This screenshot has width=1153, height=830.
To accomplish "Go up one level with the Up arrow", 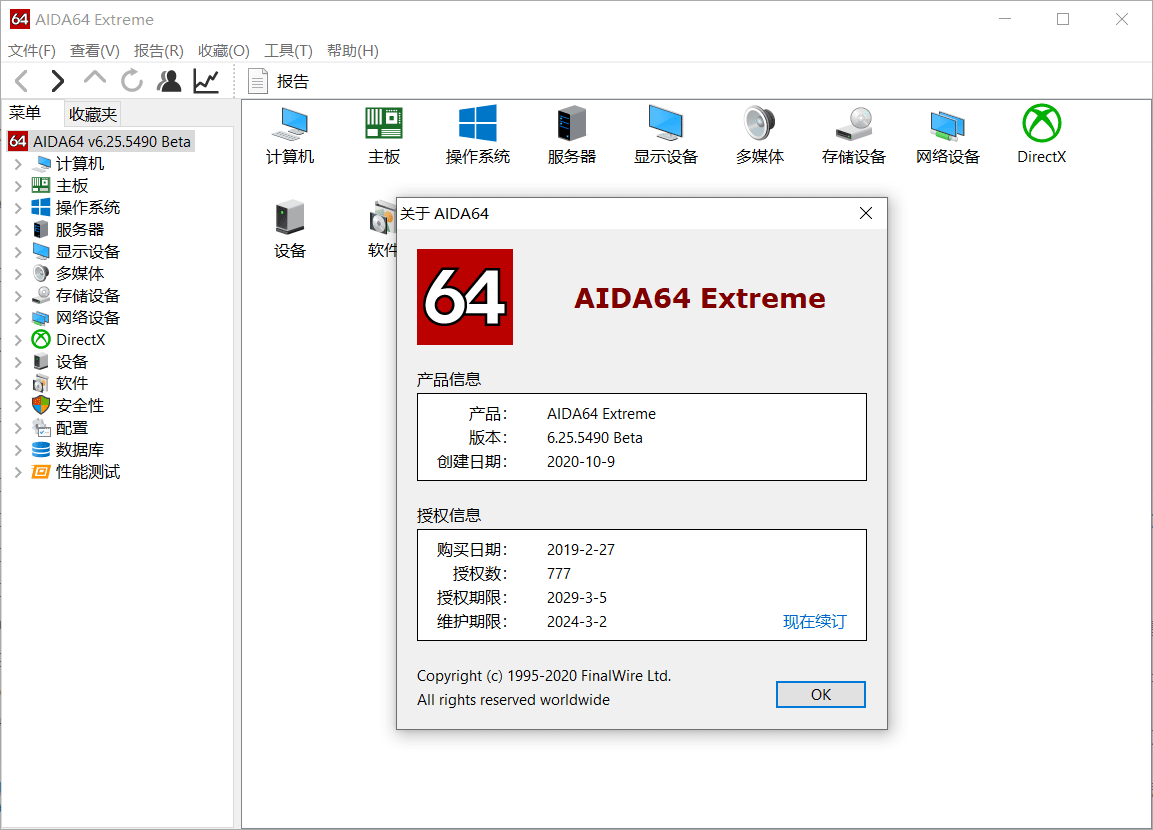I will 95,79.
